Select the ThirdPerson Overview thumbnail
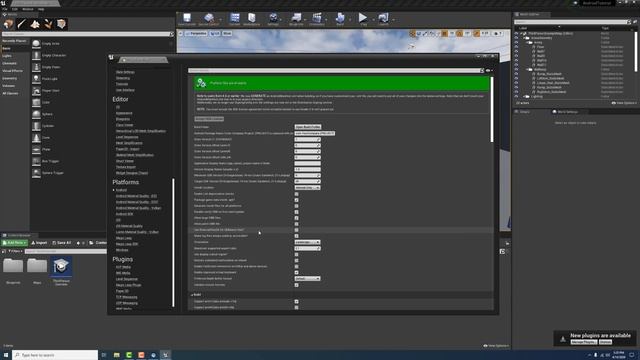The image size is (640, 360). pyautogui.click(x=61, y=267)
